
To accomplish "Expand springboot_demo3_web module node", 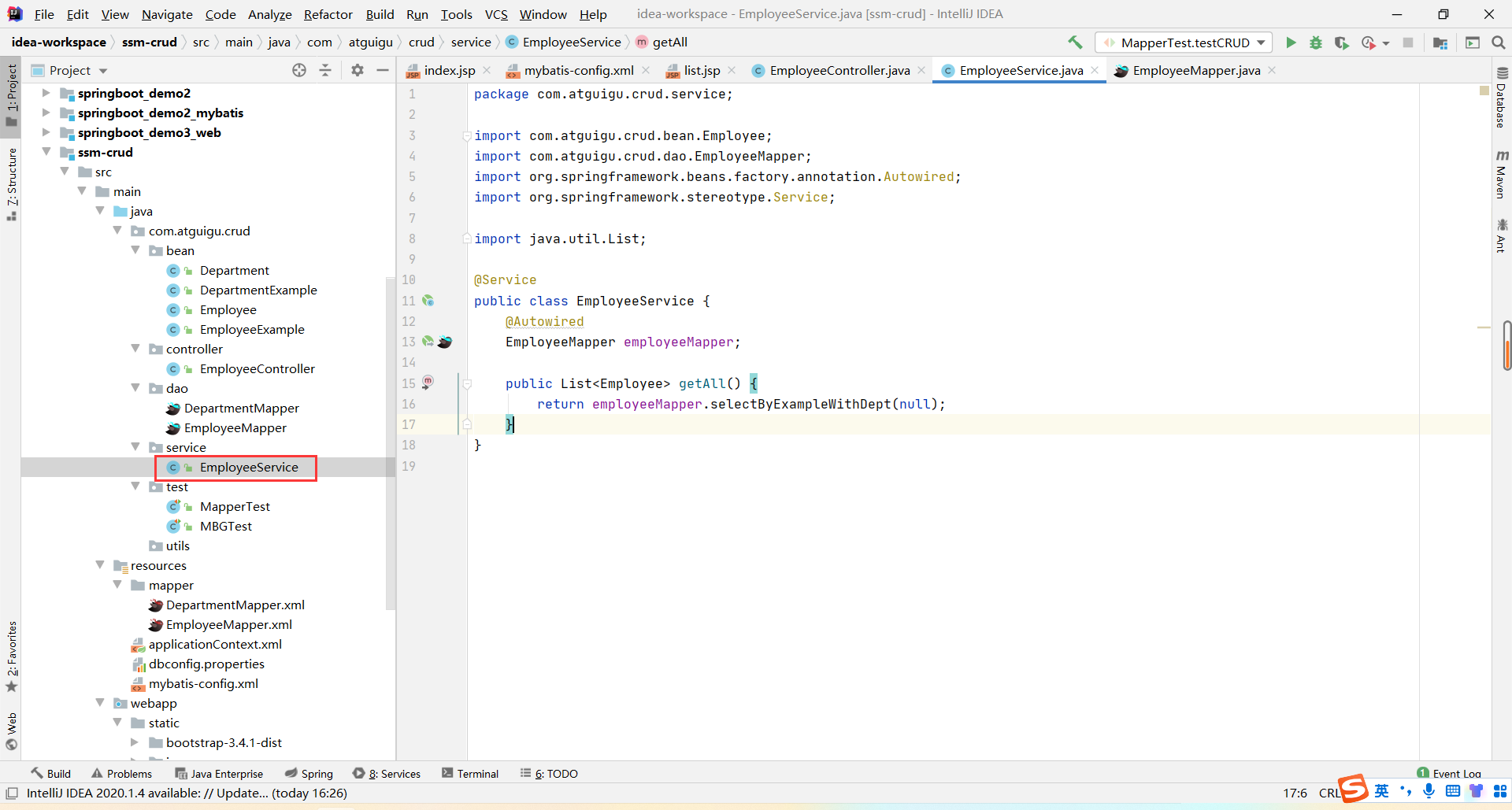I will [x=46, y=132].
